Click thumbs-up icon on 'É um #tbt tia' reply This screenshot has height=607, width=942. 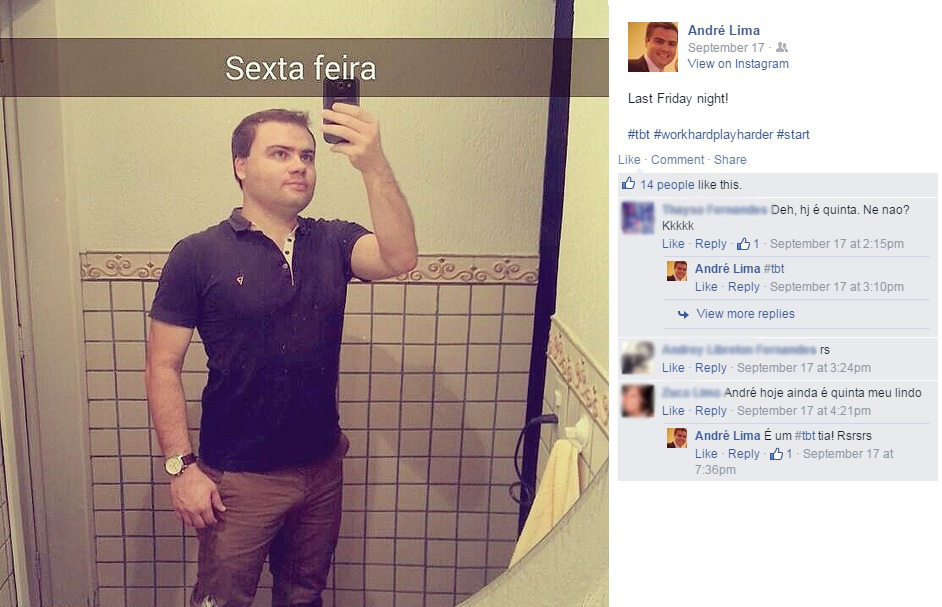click(776, 454)
